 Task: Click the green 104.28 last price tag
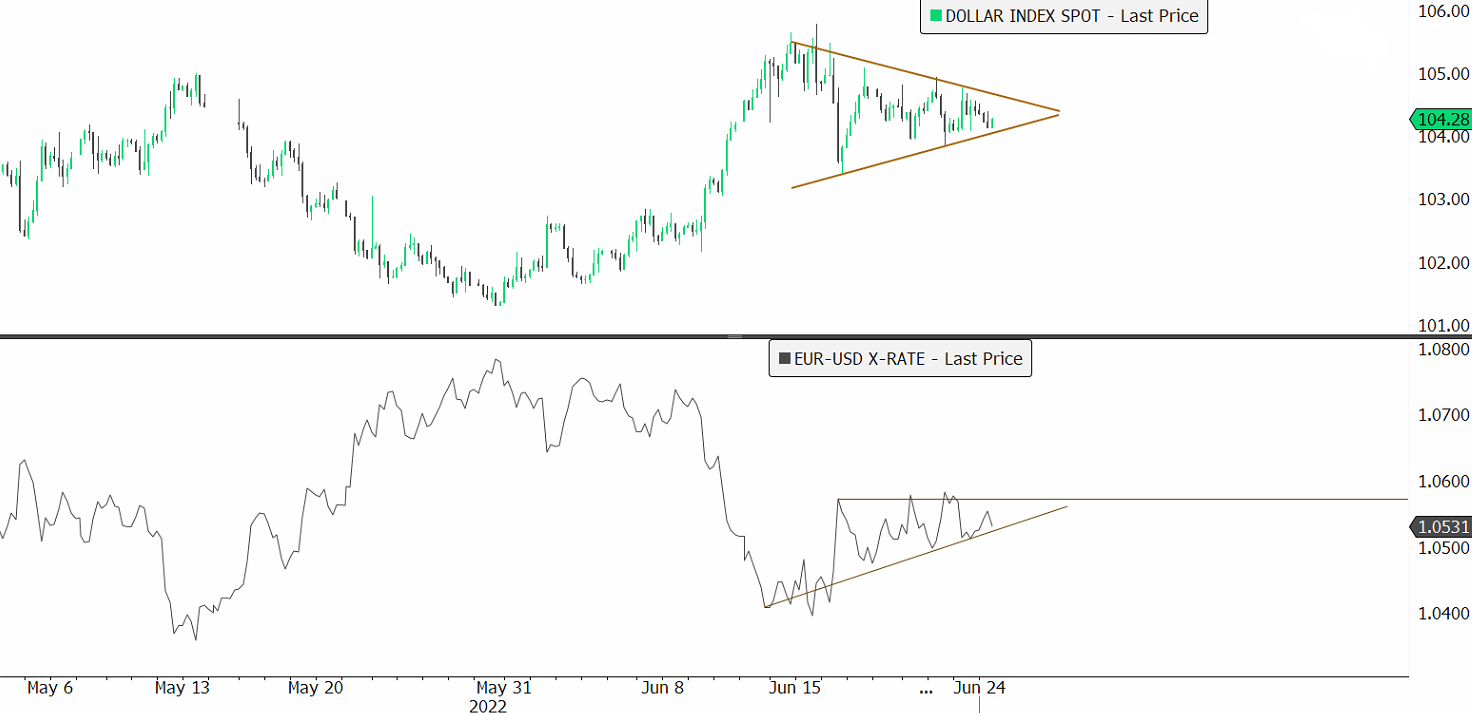[1442, 119]
